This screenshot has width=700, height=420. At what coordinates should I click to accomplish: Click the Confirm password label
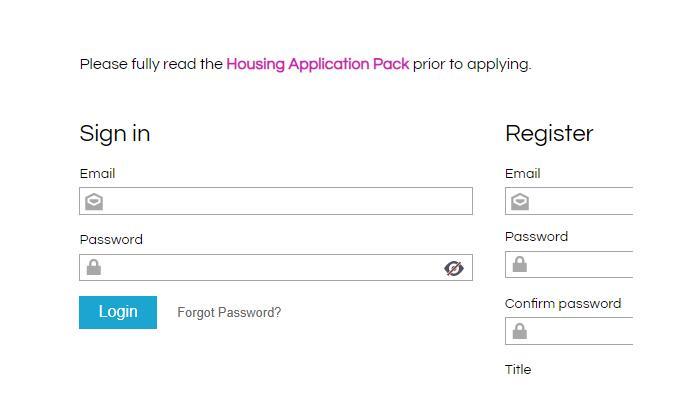563,304
